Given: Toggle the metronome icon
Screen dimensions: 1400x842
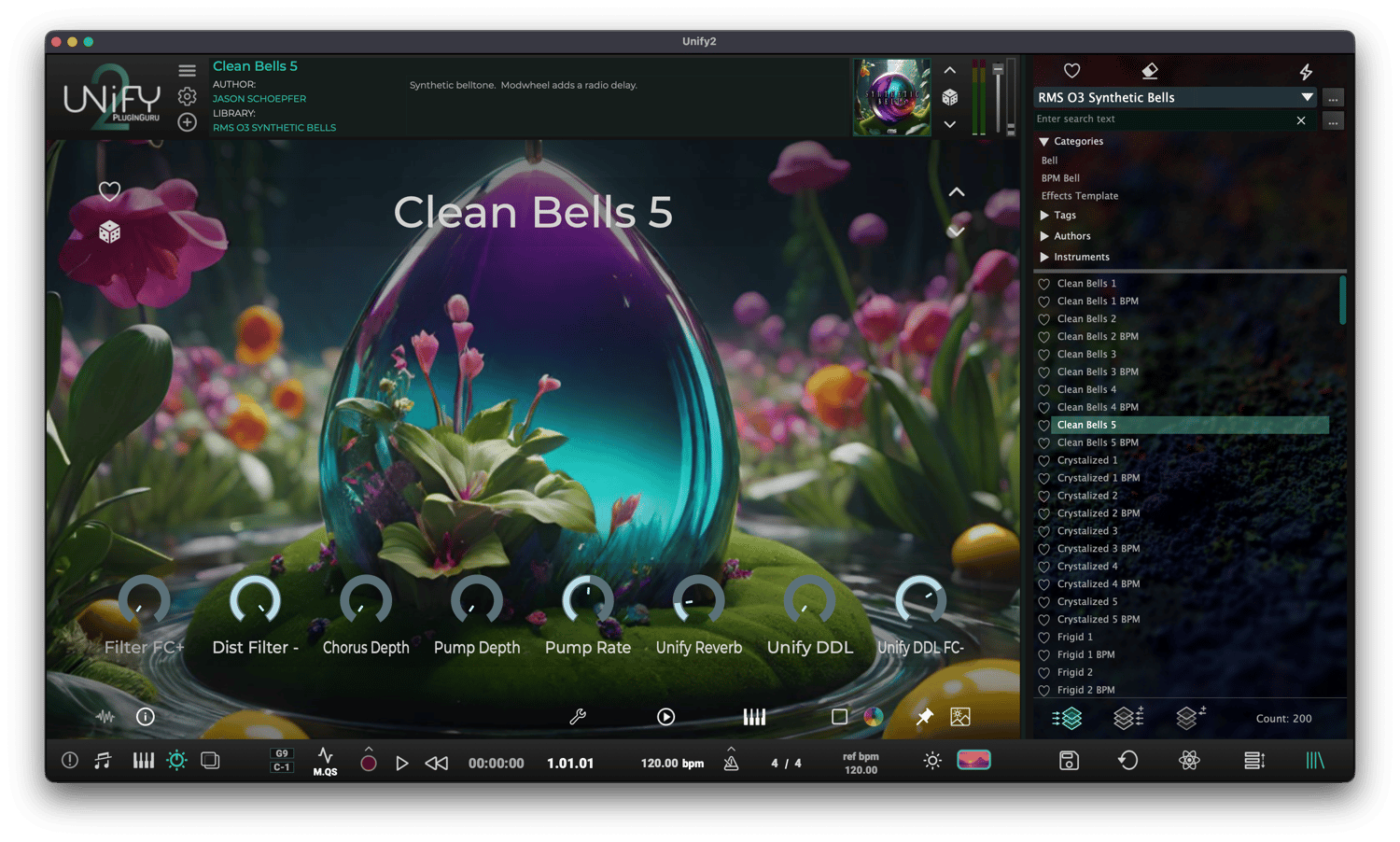Looking at the screenshot, I should click(x=732, y=762).
